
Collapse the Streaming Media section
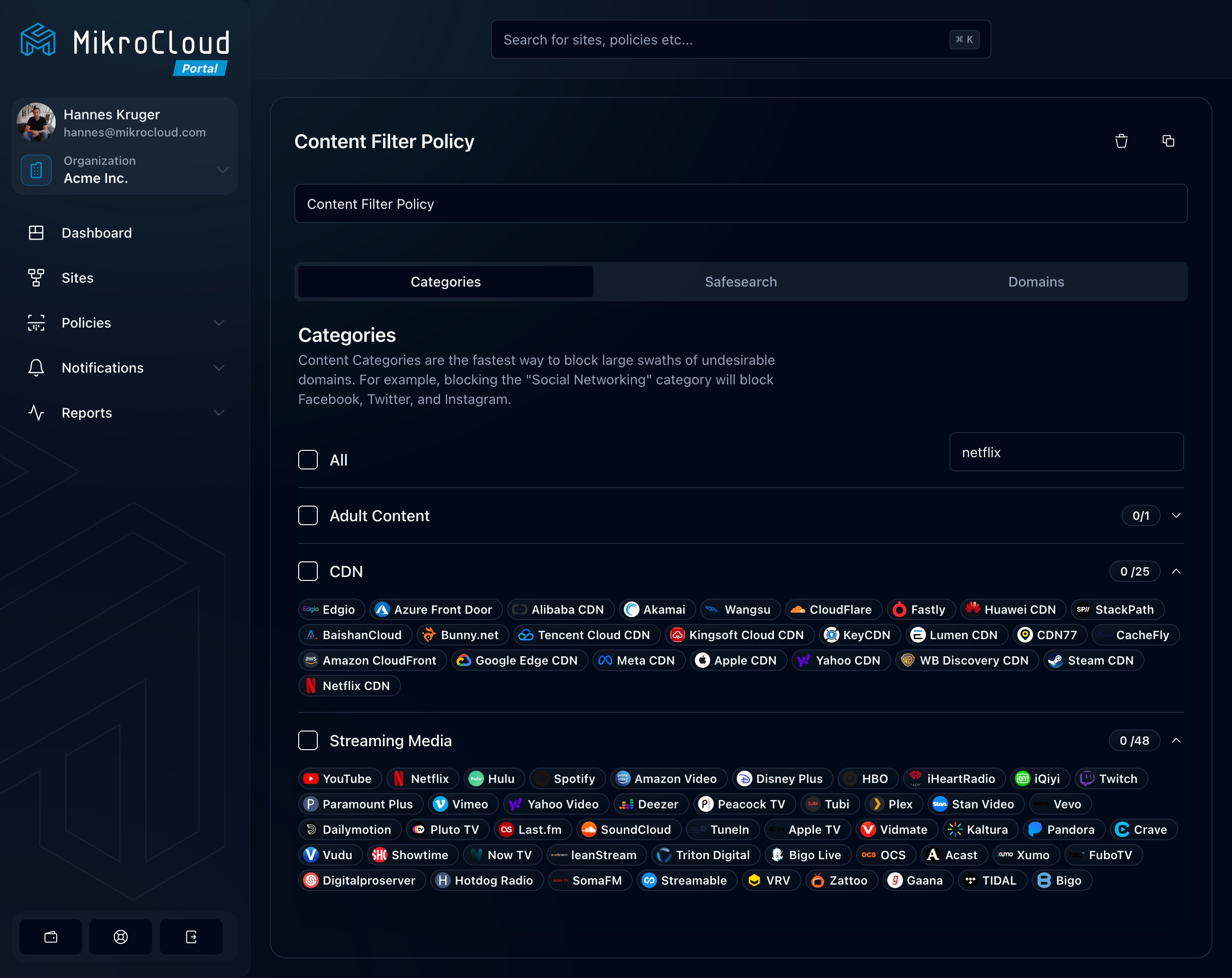[1176, 740]
